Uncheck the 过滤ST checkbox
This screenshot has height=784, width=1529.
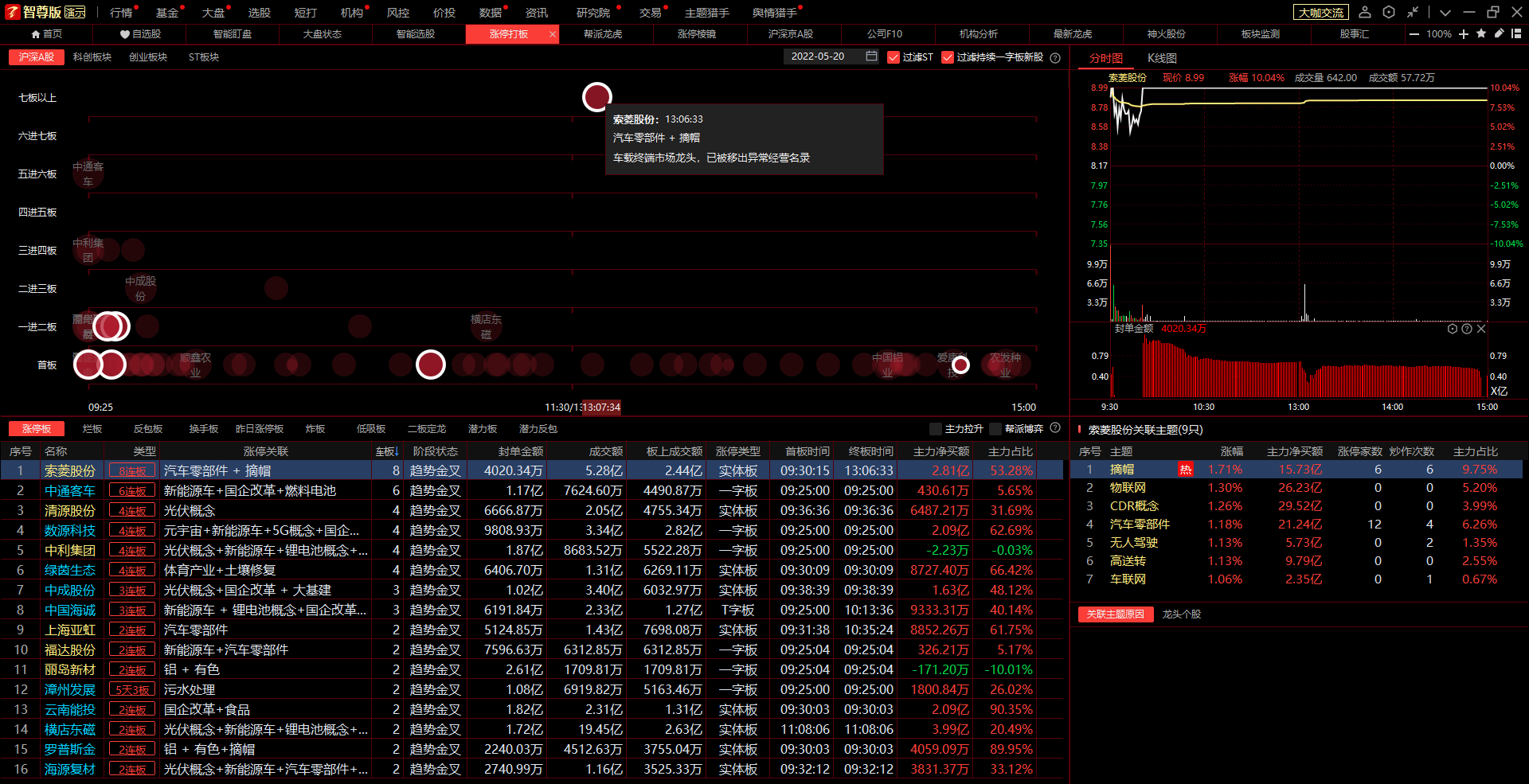[894, 57]
